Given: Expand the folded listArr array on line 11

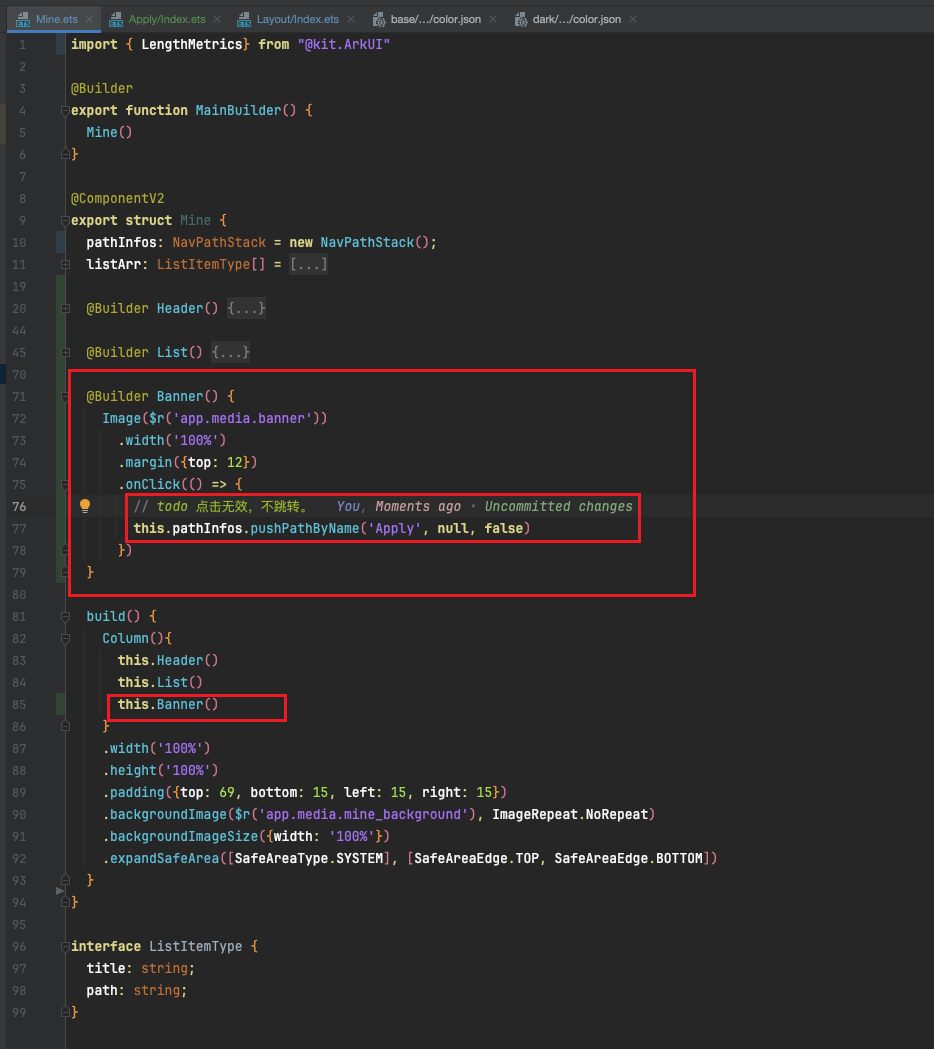Looking at the screenshot, I should (65, 265).
